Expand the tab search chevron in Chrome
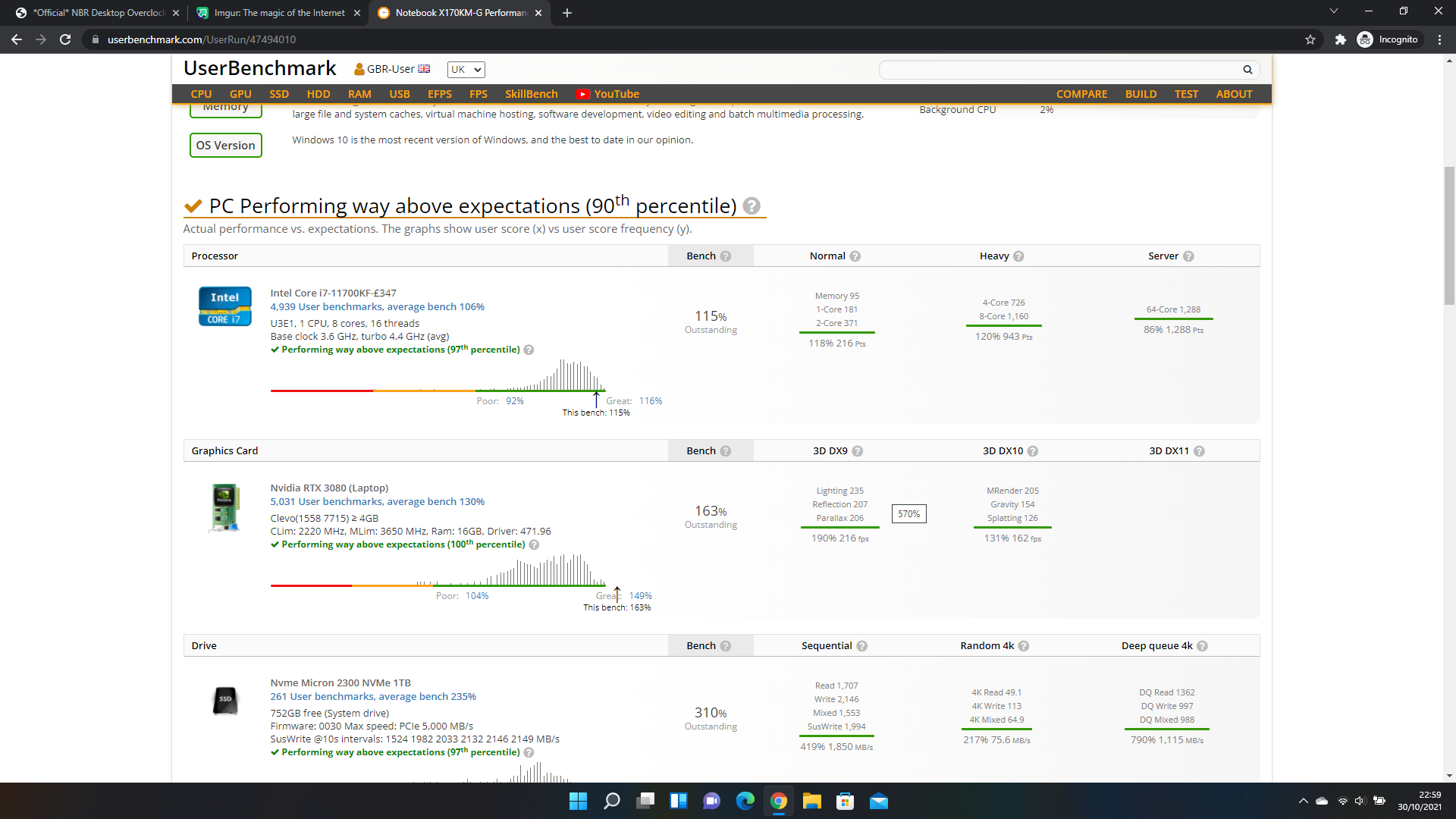1456x819 pixels. (1333, 11)
